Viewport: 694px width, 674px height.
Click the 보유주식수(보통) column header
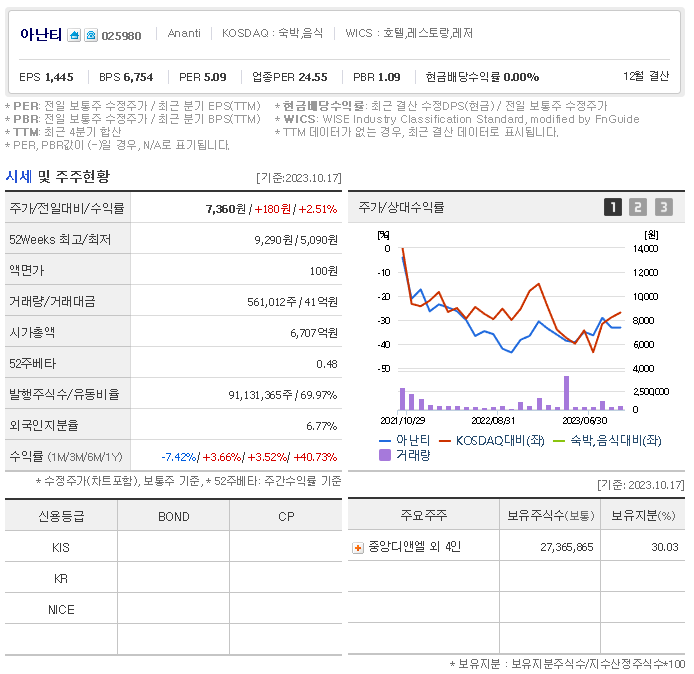point(550,515)
